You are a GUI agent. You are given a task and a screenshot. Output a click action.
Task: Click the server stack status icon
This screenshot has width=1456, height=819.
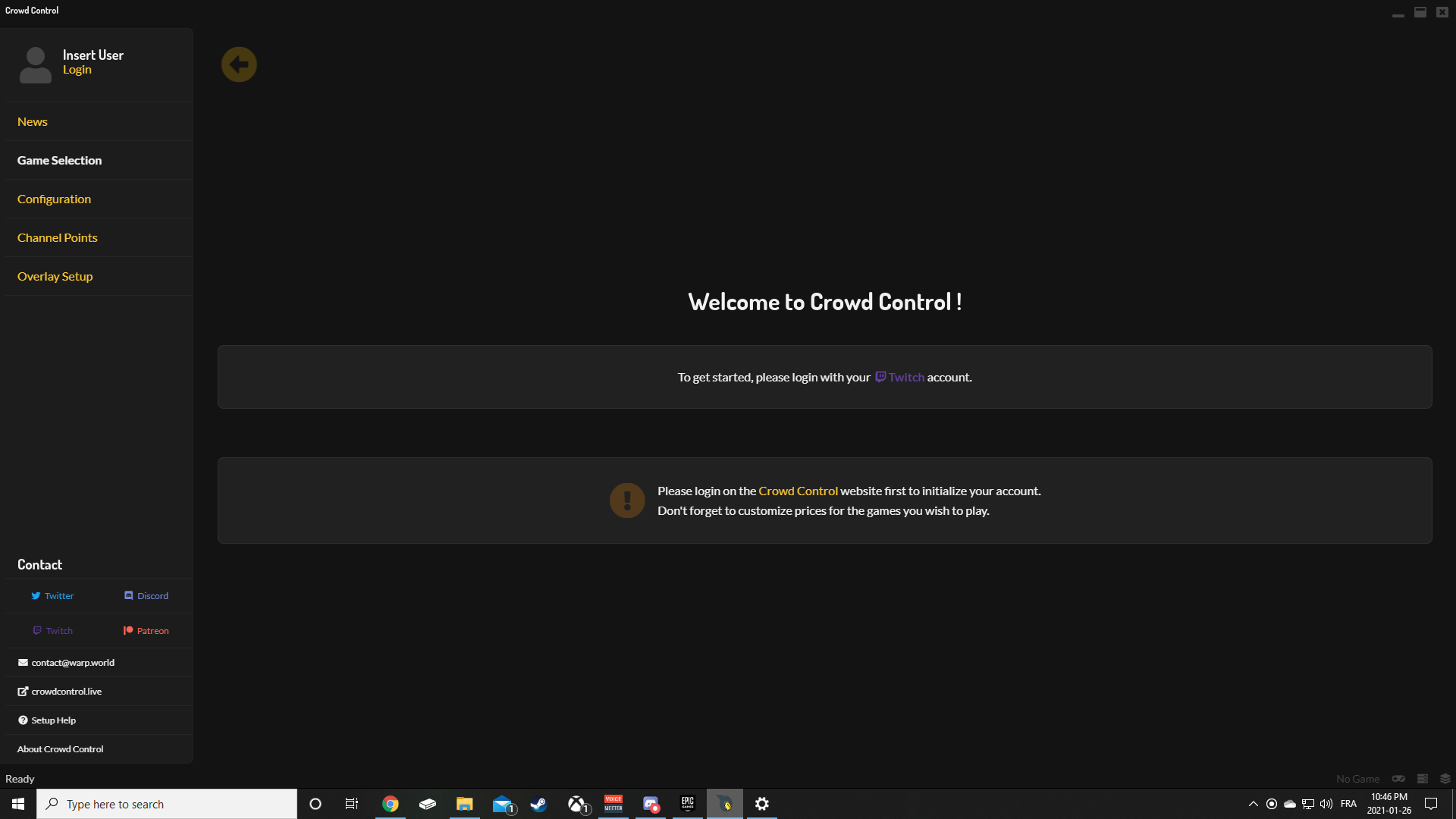(1423, 779)
